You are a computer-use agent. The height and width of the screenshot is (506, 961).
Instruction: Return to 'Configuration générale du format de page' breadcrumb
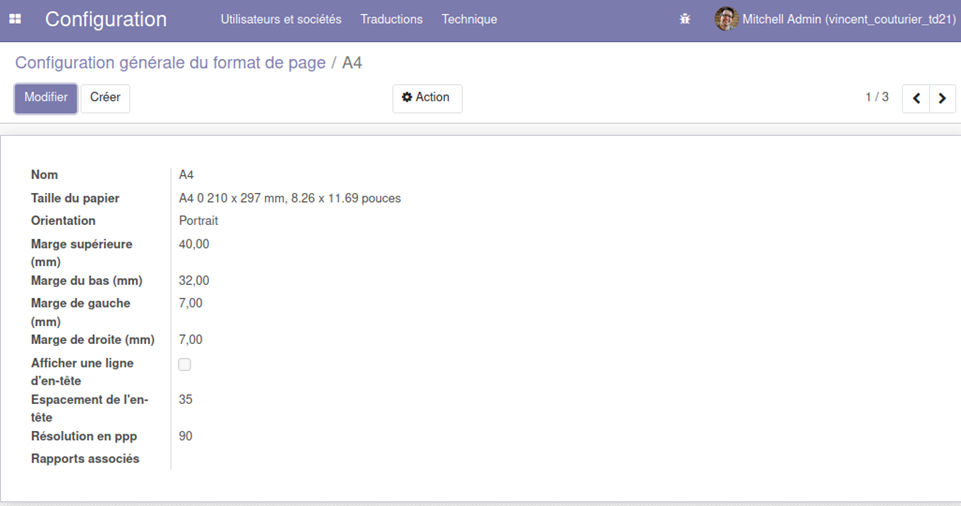170,63
